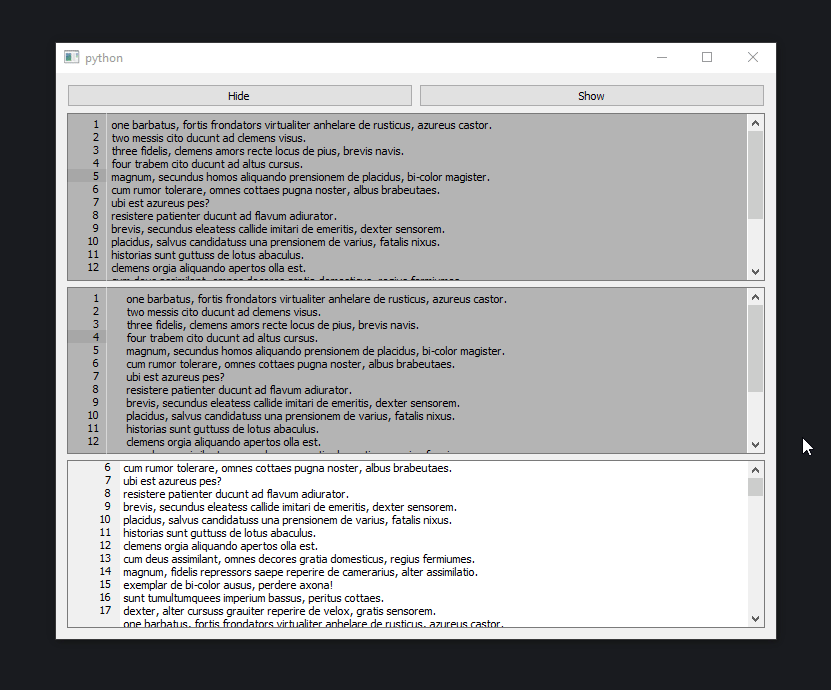Click line 10 'placidus, salvus' in bottom editor

click(287, 520)
